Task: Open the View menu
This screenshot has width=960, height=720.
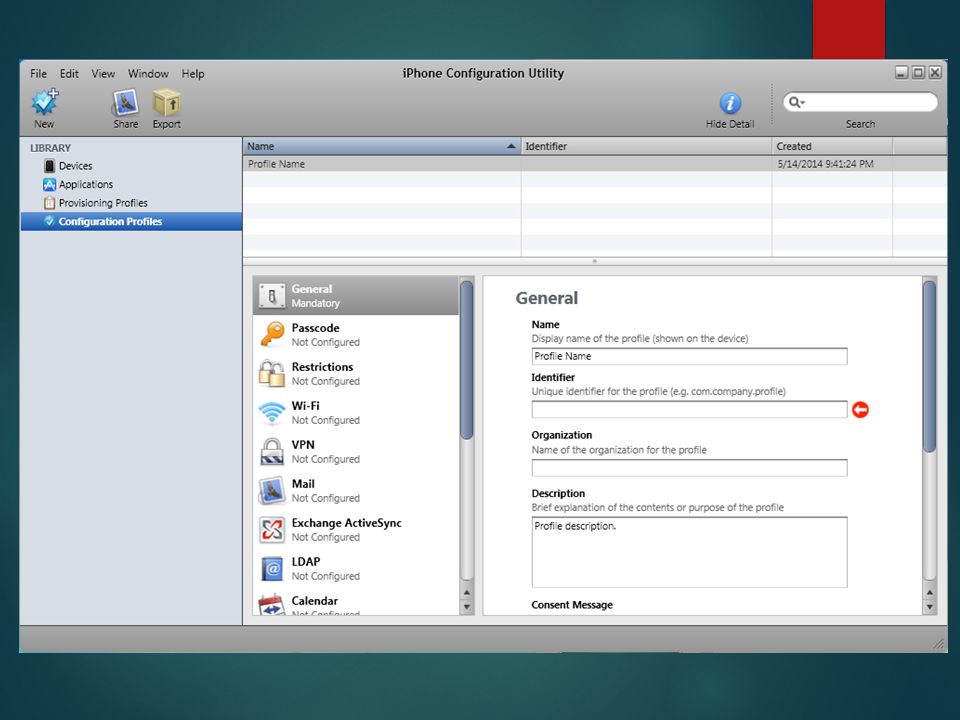Action: pyautogui.click(x=103, y=73)
